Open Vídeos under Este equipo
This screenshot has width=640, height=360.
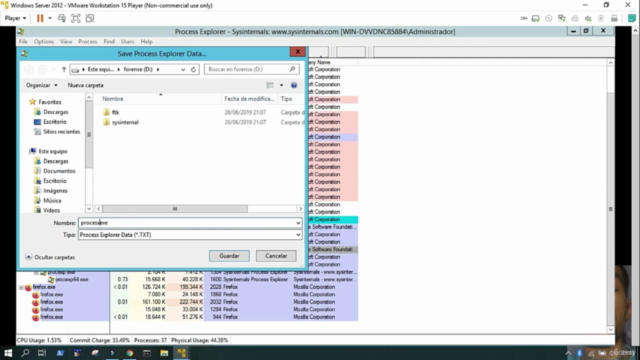click(51, 210)
